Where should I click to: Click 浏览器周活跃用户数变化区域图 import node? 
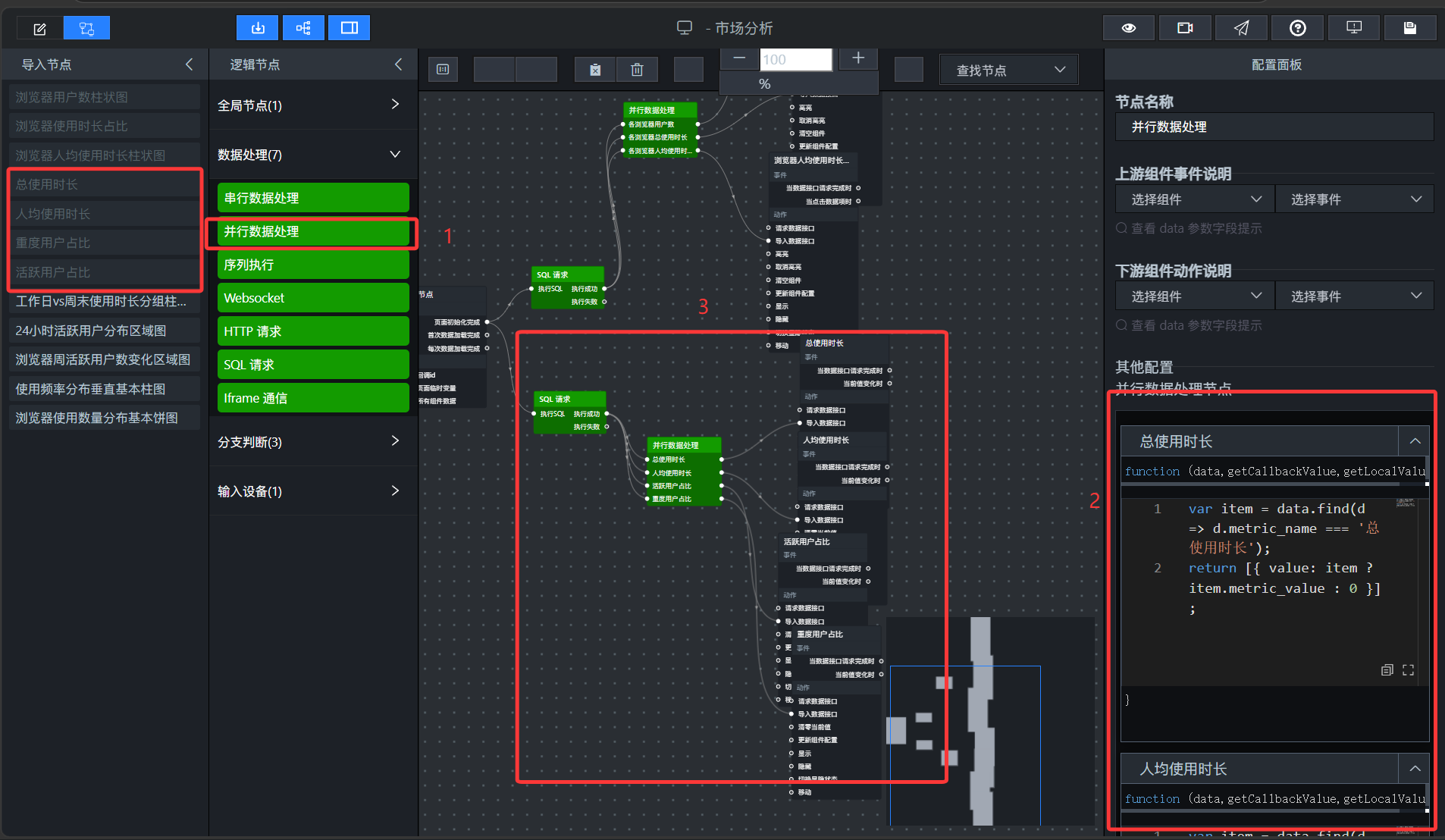tap(105, 359)
